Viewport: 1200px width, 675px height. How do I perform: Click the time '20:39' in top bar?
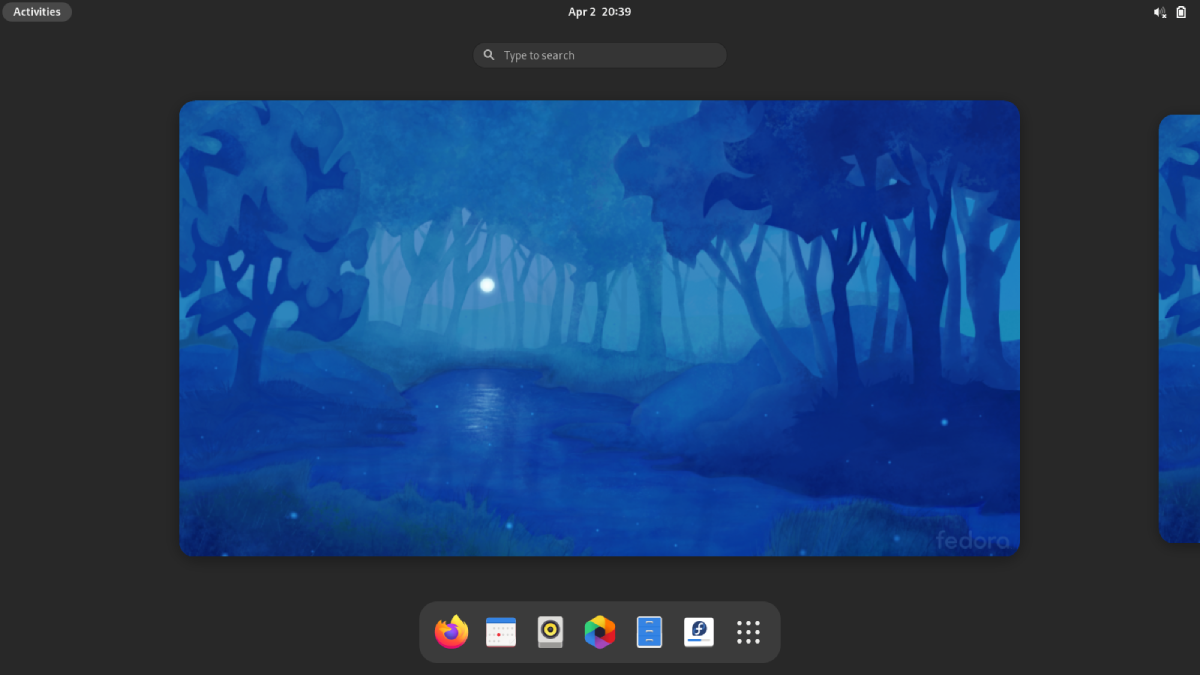616,12
